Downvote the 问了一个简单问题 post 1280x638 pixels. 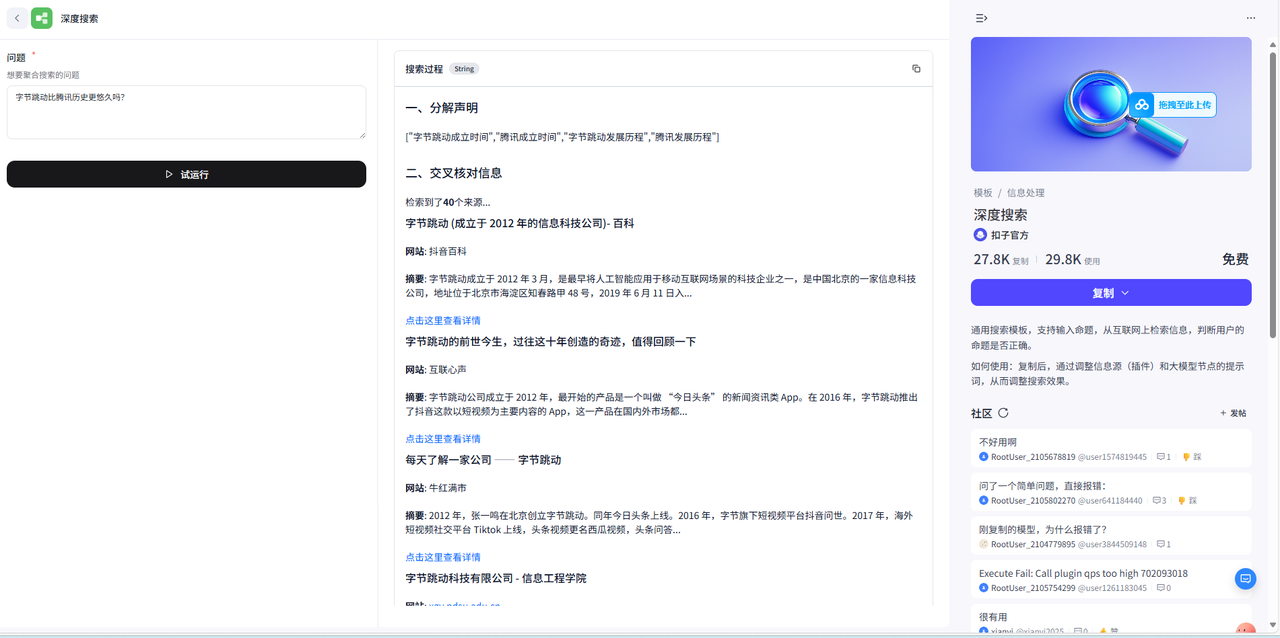(x=1187, y=500)
